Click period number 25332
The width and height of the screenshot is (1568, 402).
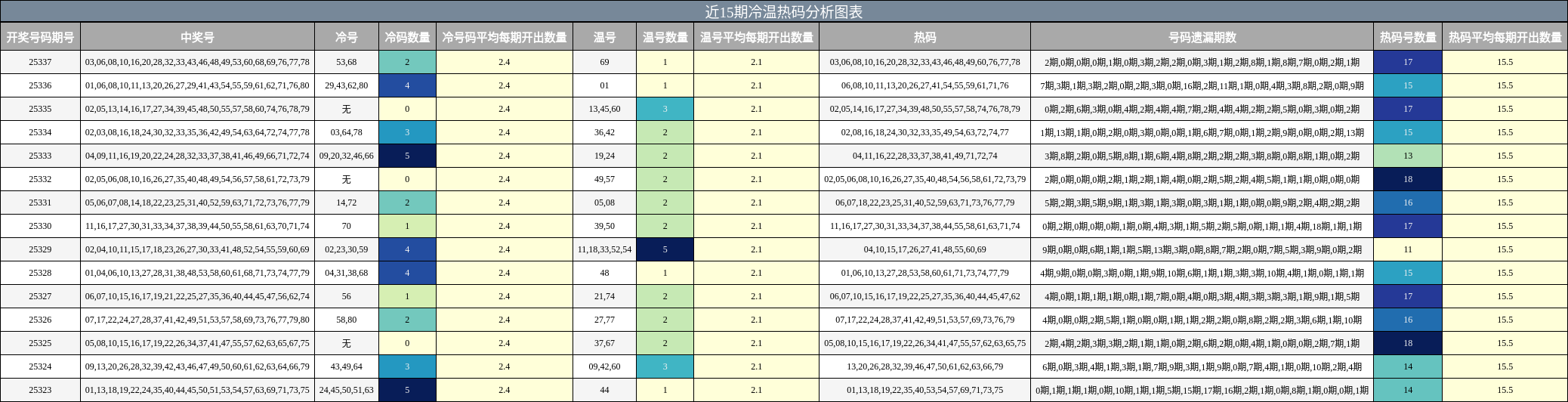click(x=40, y=179)
